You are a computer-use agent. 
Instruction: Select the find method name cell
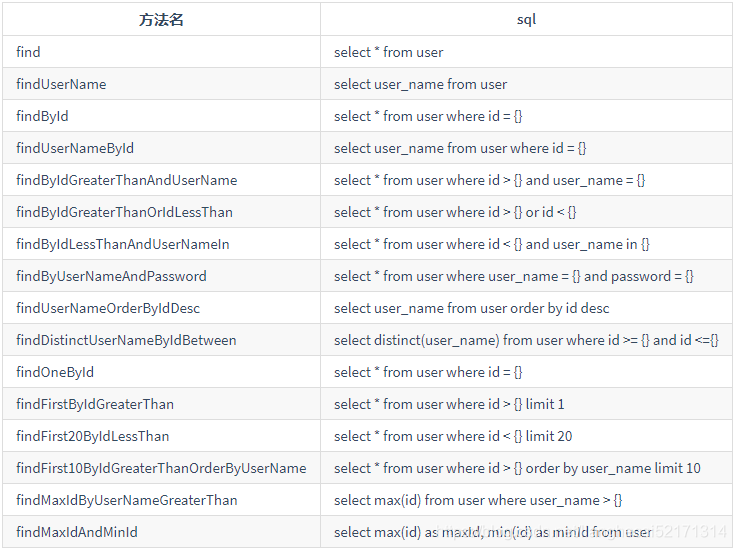pos(29,52)
